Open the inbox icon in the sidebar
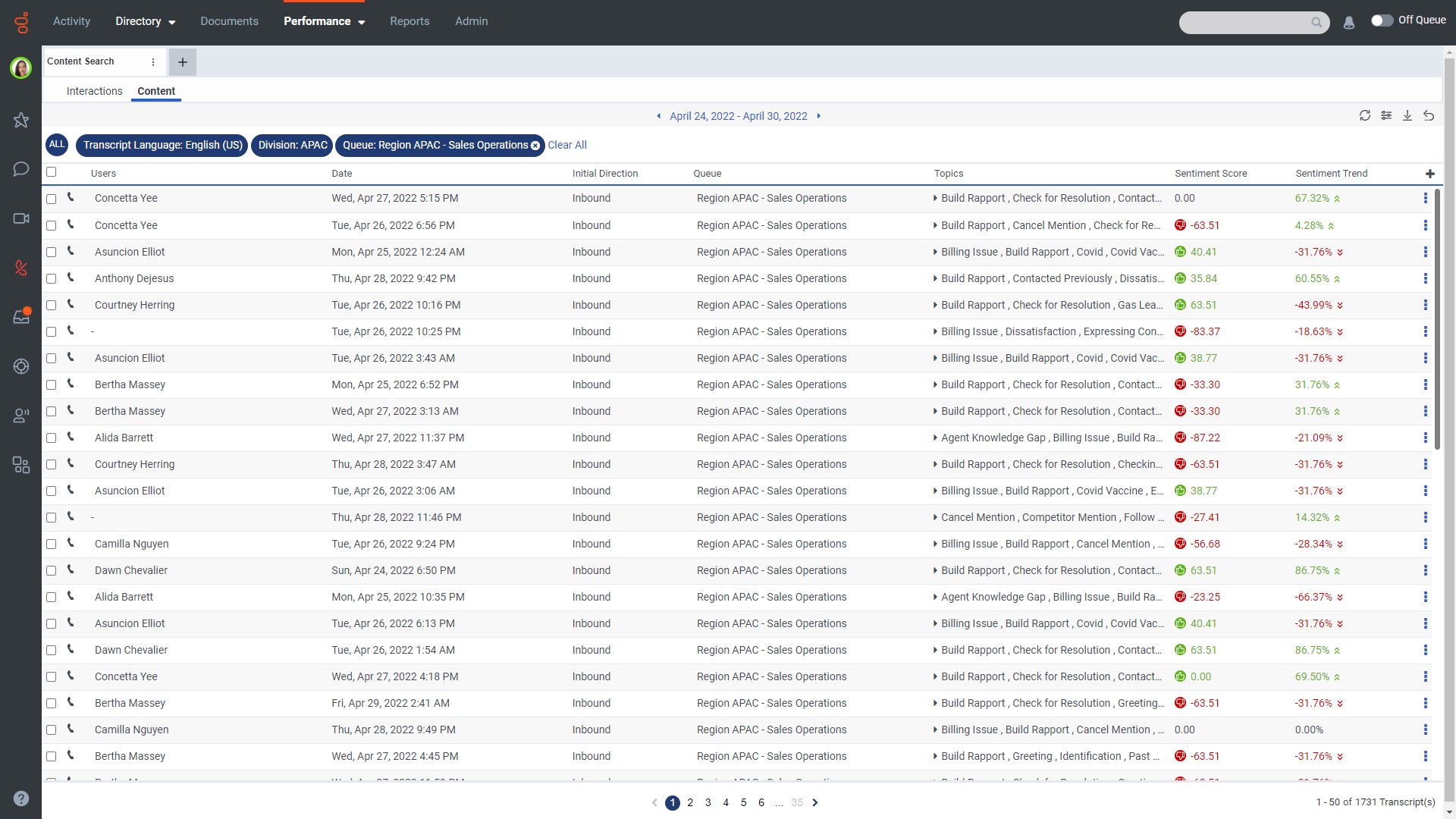Viewport: 1456px width, 819px height. point(21,316)
